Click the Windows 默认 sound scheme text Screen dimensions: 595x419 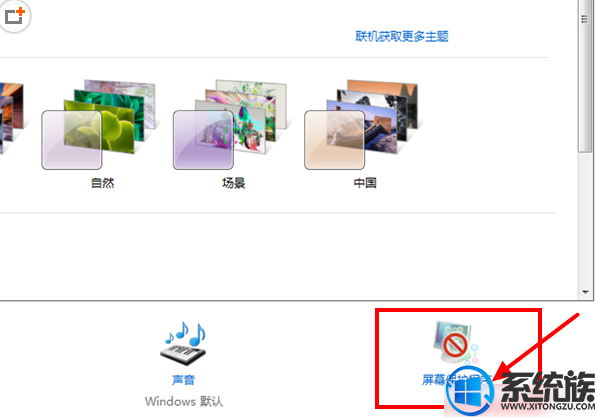184,401
